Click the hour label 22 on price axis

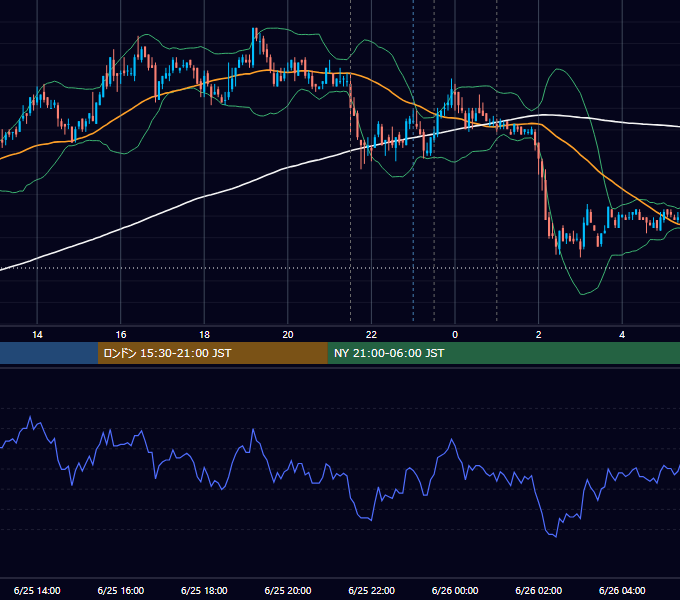click(371, 335)
